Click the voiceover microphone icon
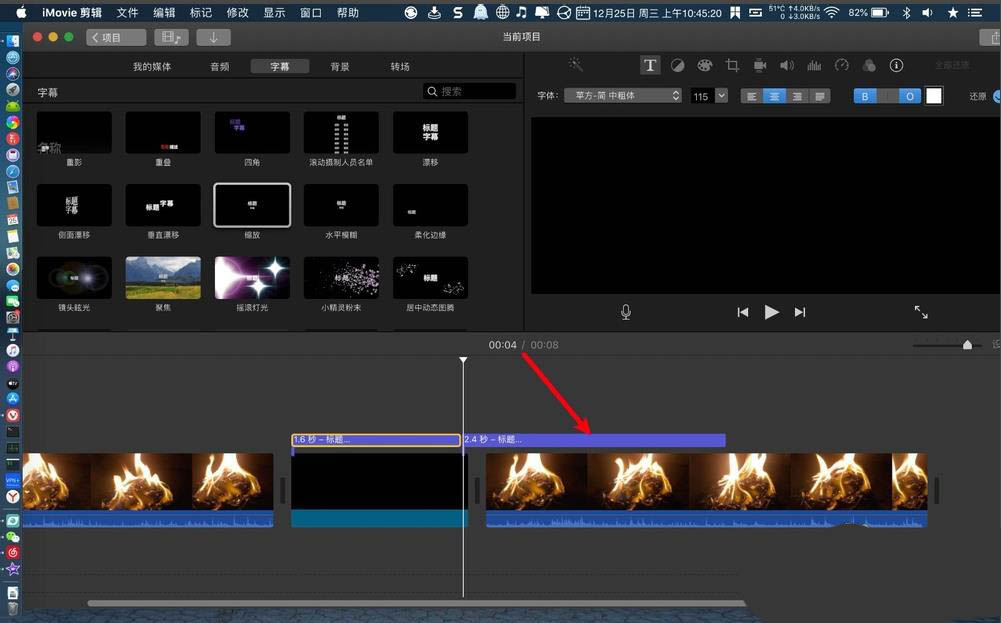 point(626,312)
